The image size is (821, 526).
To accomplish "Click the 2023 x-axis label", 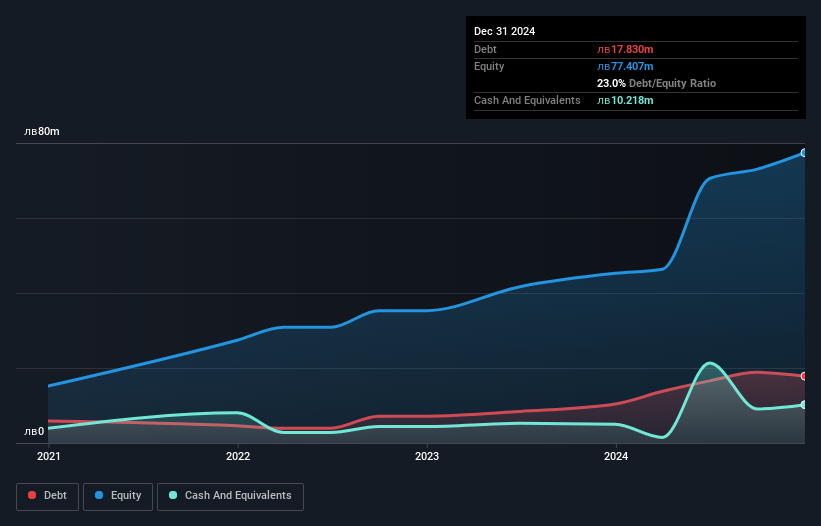I will tap(427, 456).
